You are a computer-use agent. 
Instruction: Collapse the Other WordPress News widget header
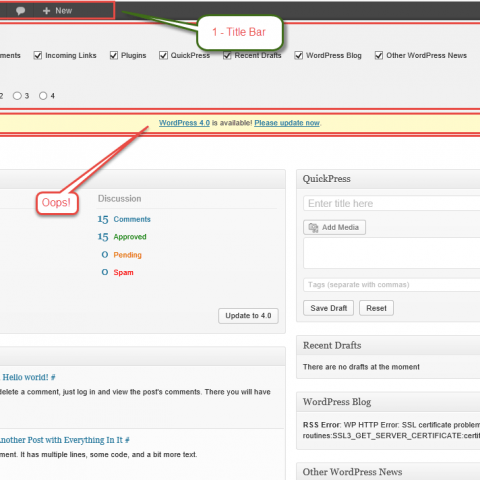pyautogui.click(x=388, y=472)
